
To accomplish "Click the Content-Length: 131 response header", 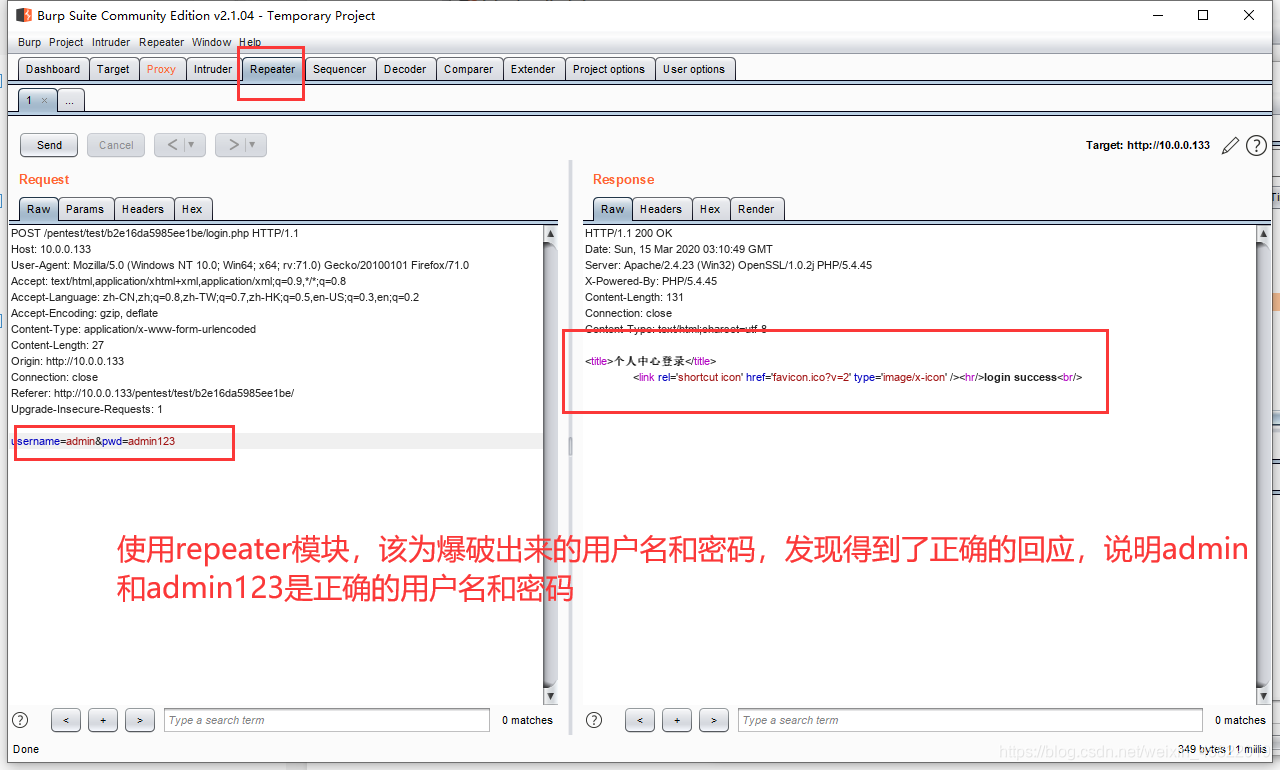I will pos(634,297).
